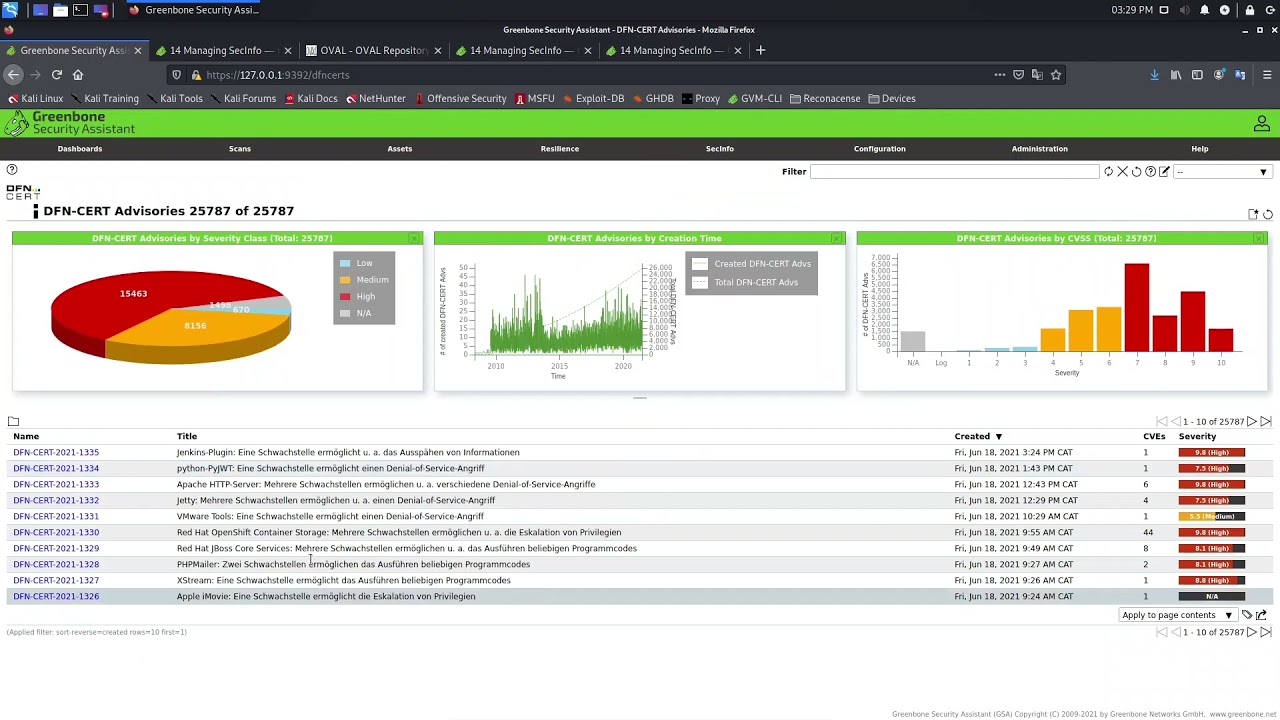This screenshot has width=1280, height=720.
Task: Sort by the Name column header
Action: [26, 436]
